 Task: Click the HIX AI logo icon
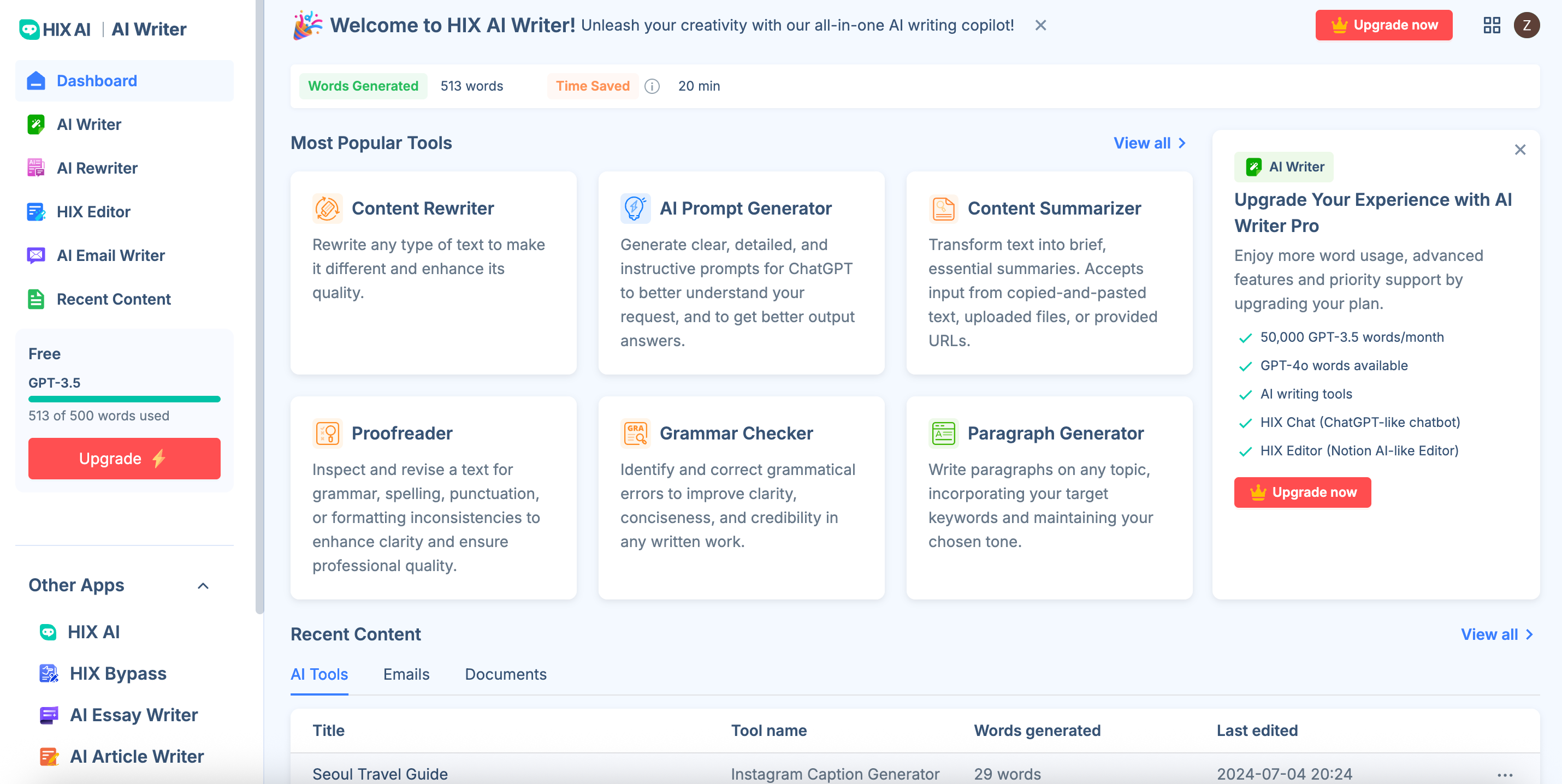click(x=29, y=29)
